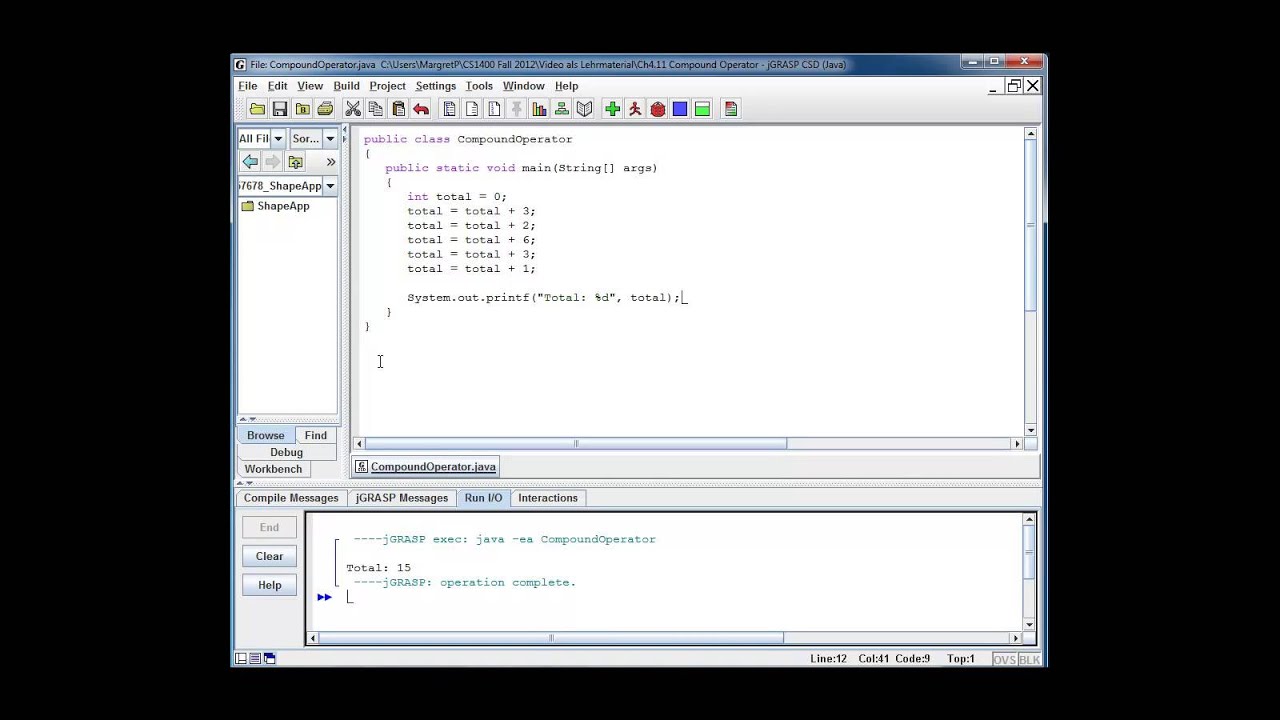Copy selection with the copy icon
The height and width of the screenshot is (720, 1280).
click(x=376, y=109)
